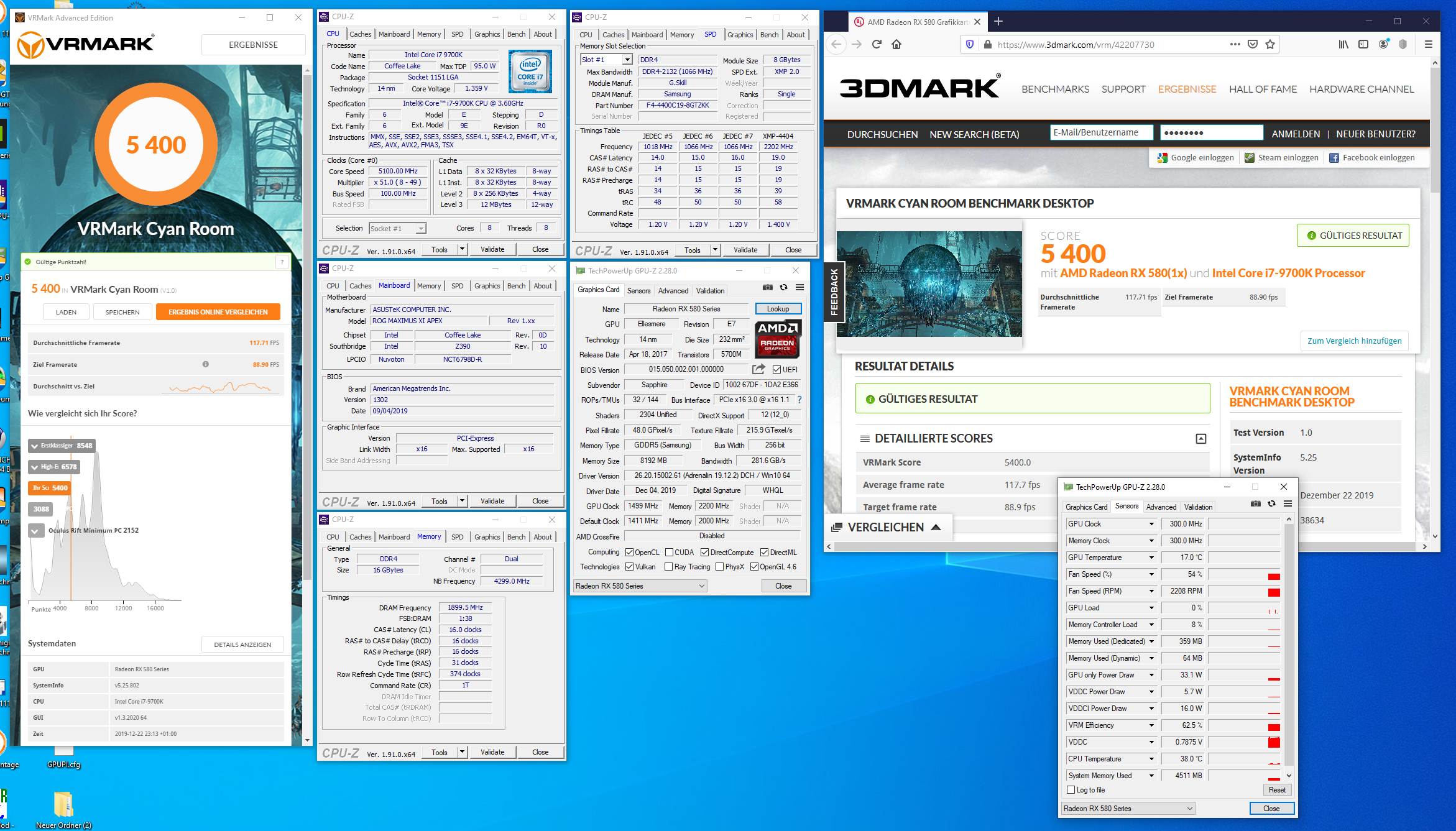This screenshot has width=1456, height=831.
Task: Open GPU Clock sensor dropdown in GPU-Z Sensors
Action: pyautogui.click(x=1151, y=524)
